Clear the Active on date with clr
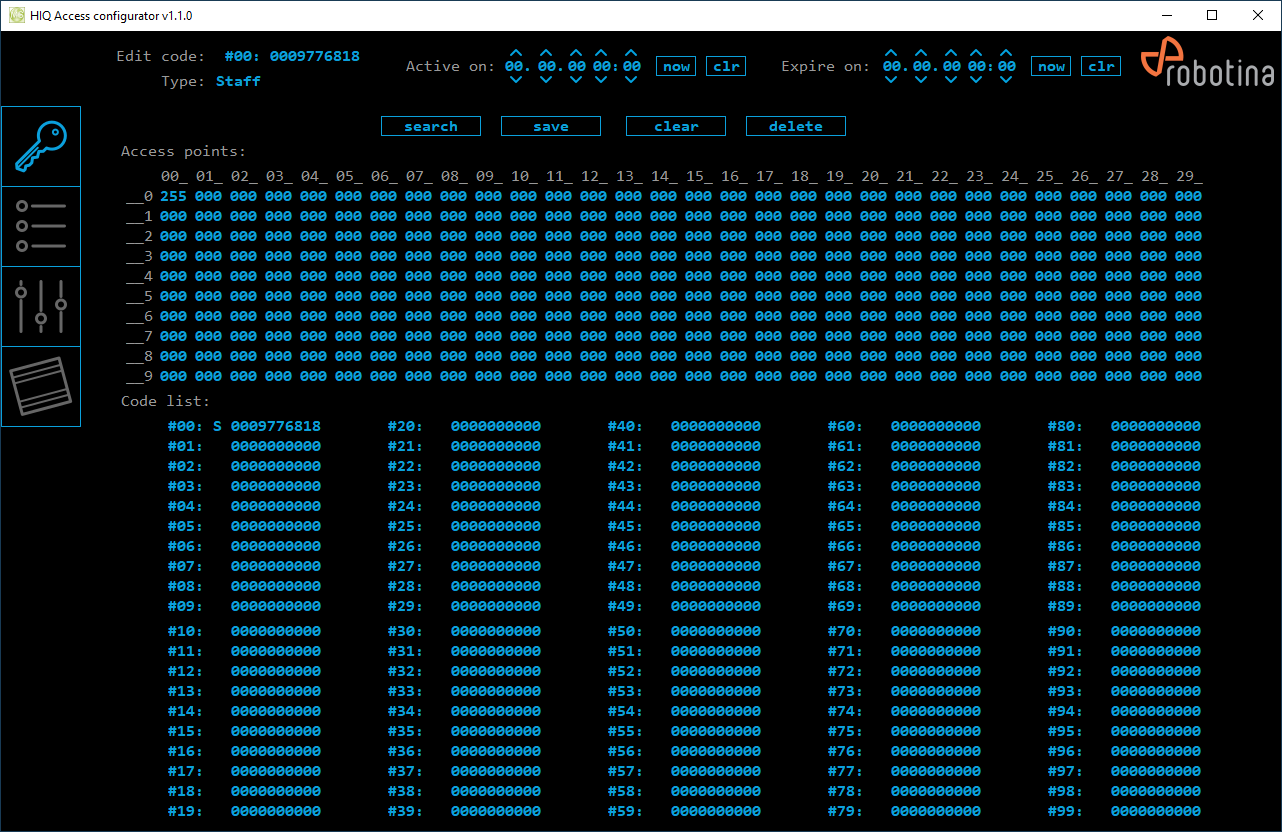Screen dimensions: 1282x832 [726, 67]
